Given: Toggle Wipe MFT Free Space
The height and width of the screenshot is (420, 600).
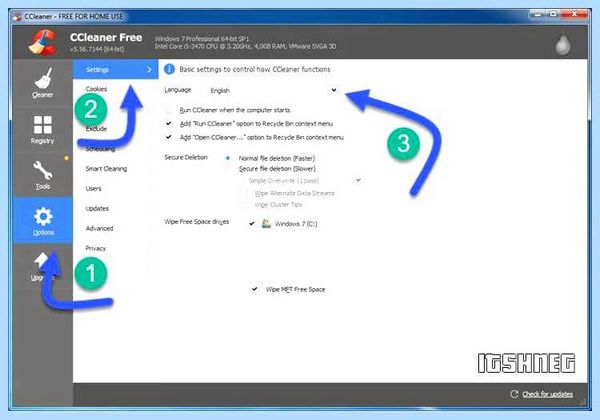Looking at the screenshot, I should [254, 289].
